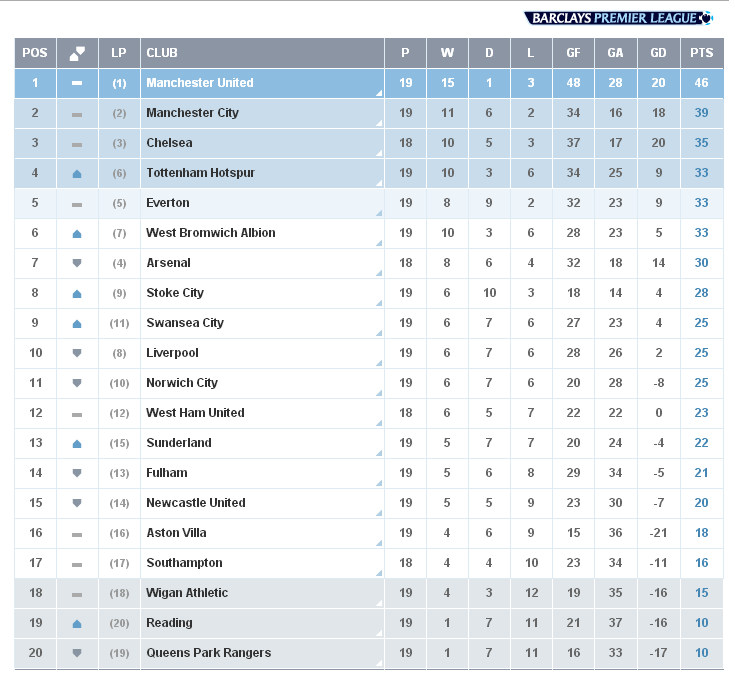
Task: Sort table by GD column header
Action: pos(659,53)
